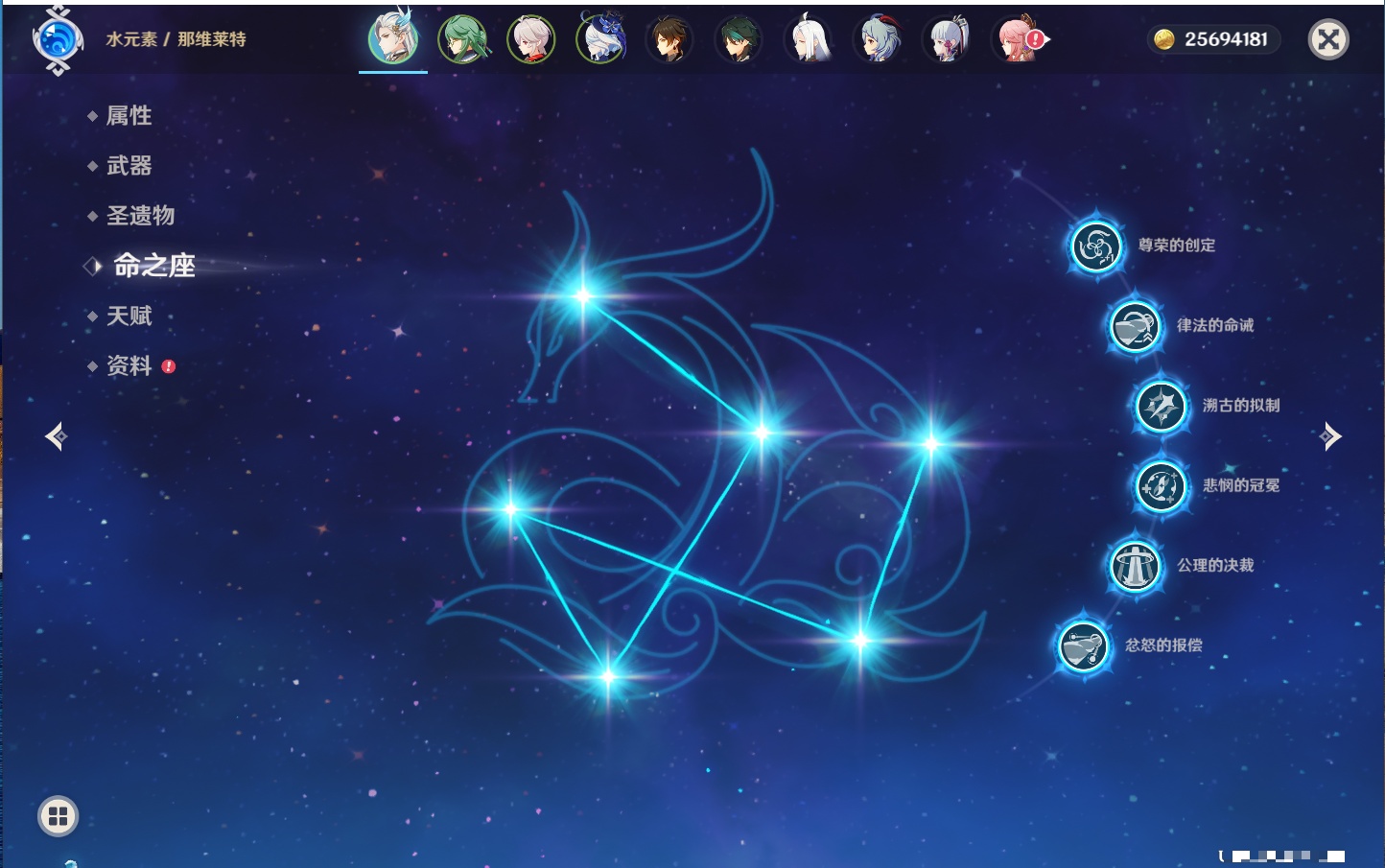Select Furina's avatar with the blue hat
1385x868 pixels.
coord(600,40)
